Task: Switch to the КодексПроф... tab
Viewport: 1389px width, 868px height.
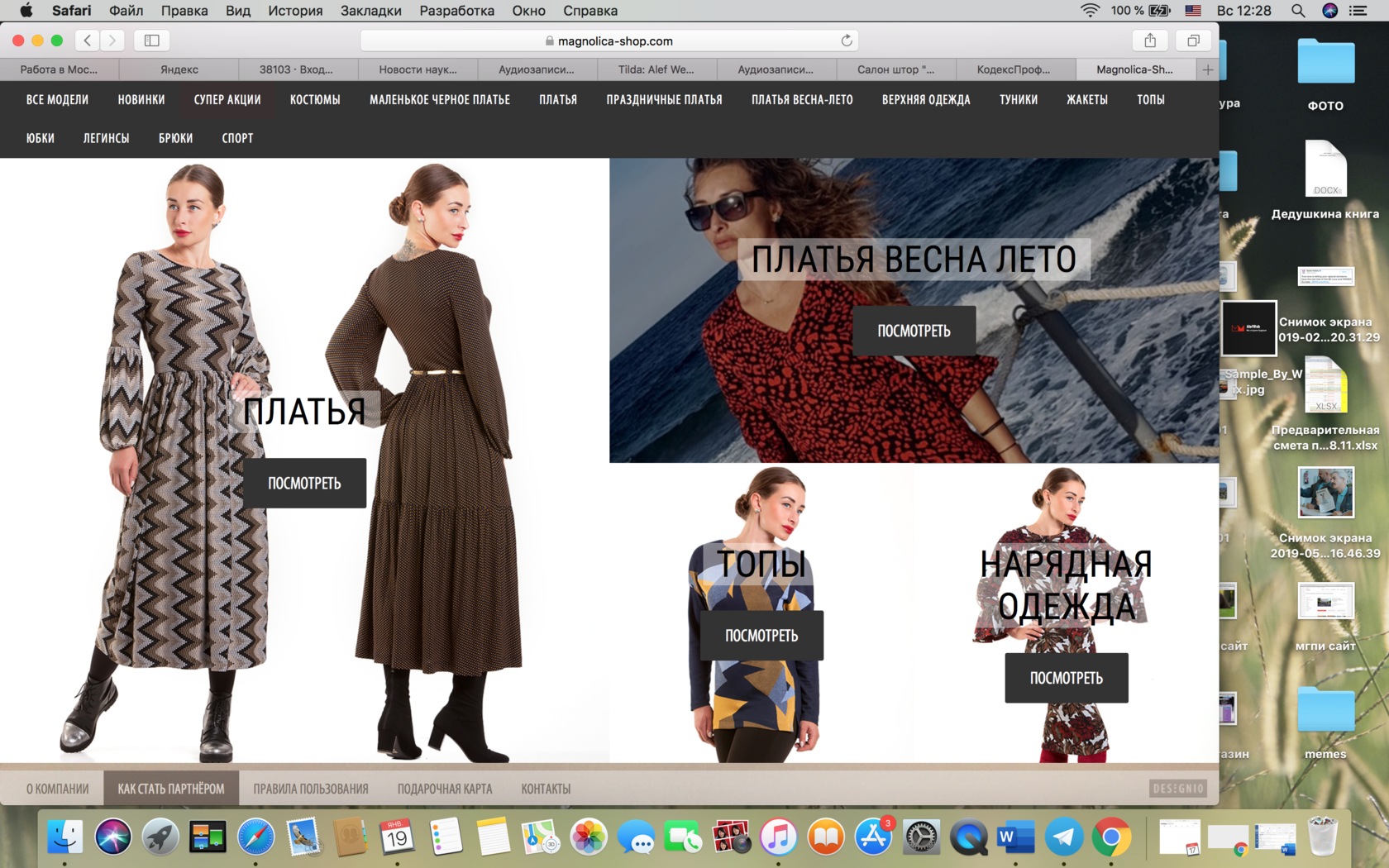Action: click(x=1014, y=69)
